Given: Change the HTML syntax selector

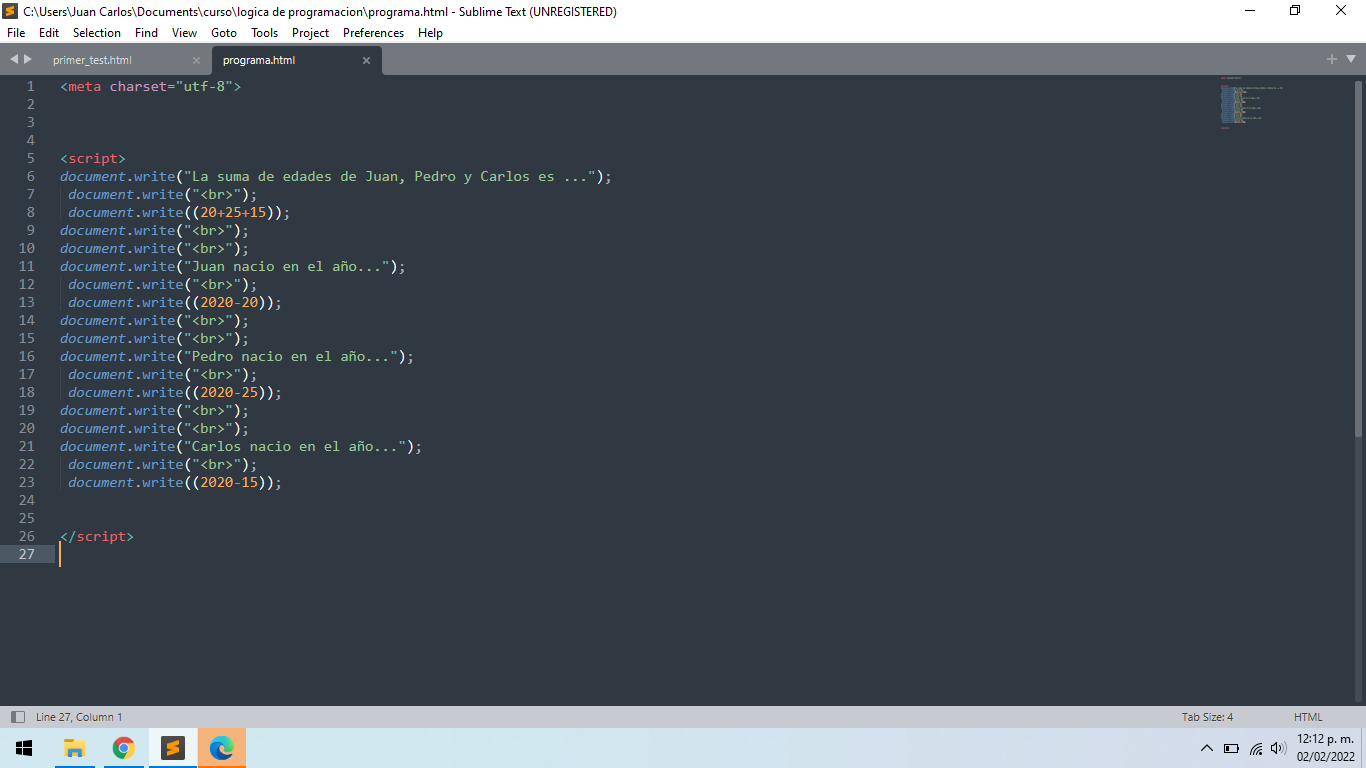Looking at the screenshot, I should (x=1308, y=717).
